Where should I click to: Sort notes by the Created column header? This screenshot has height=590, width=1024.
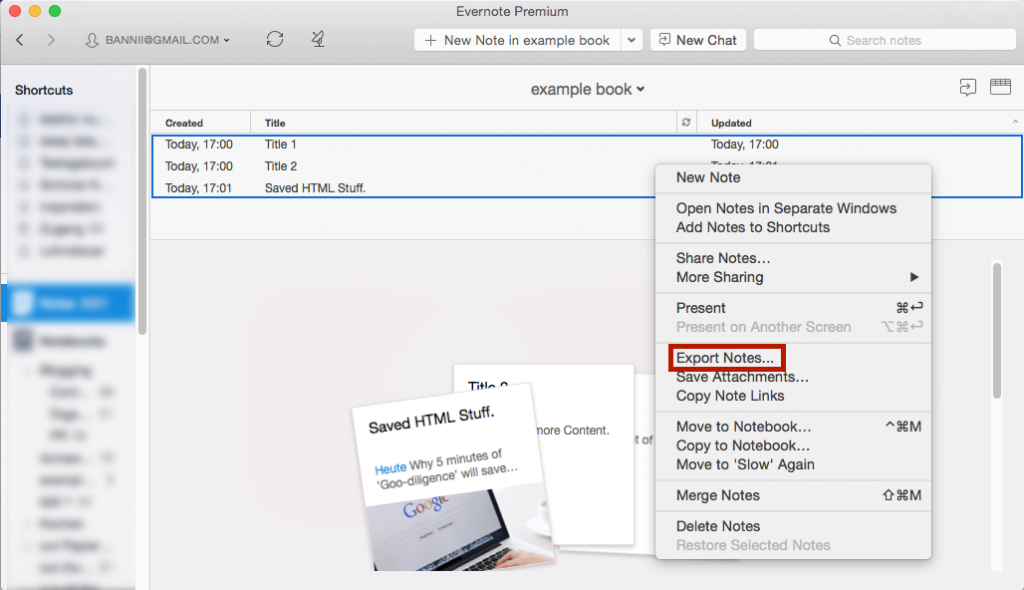click(184, 123)
